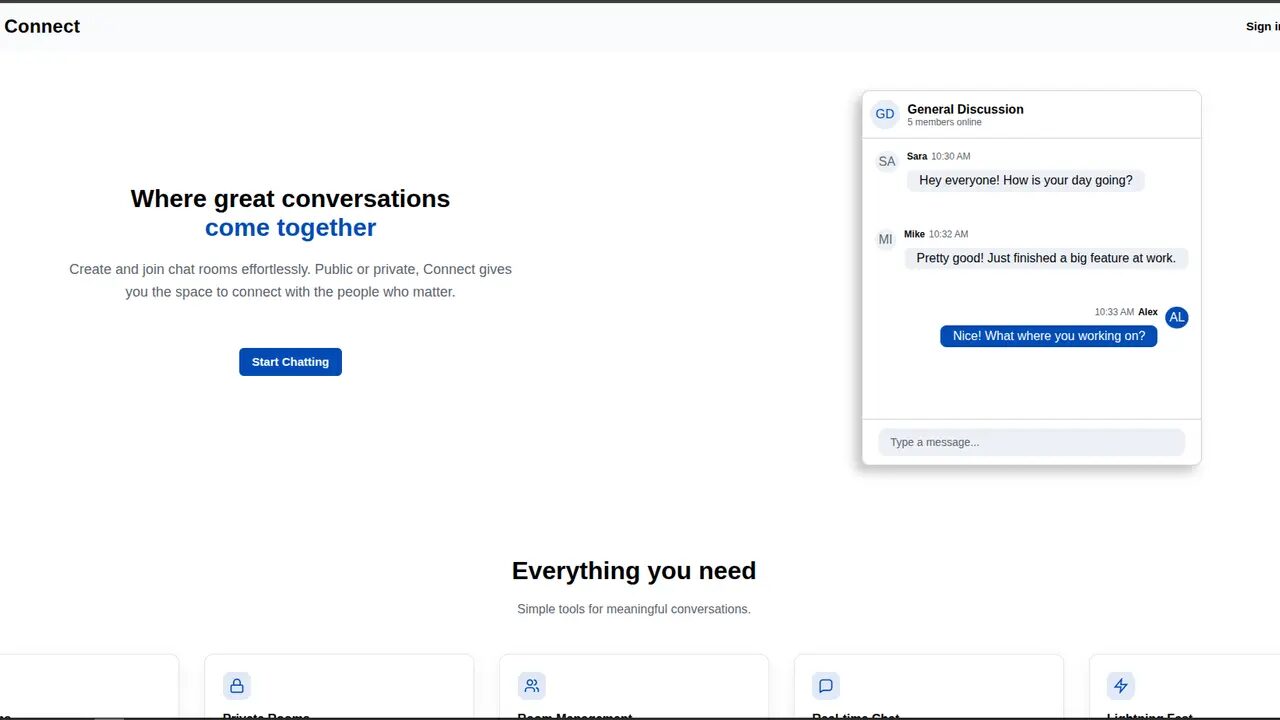Screen dimensions: 1280x720
Task: Click the lightning bolt icon on the feature card
Action: (x=1121, y=686)
